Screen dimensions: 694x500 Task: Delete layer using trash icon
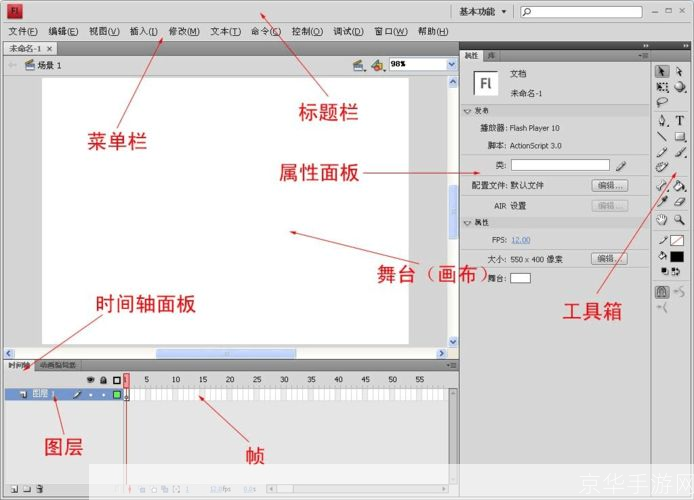[40, 489]
